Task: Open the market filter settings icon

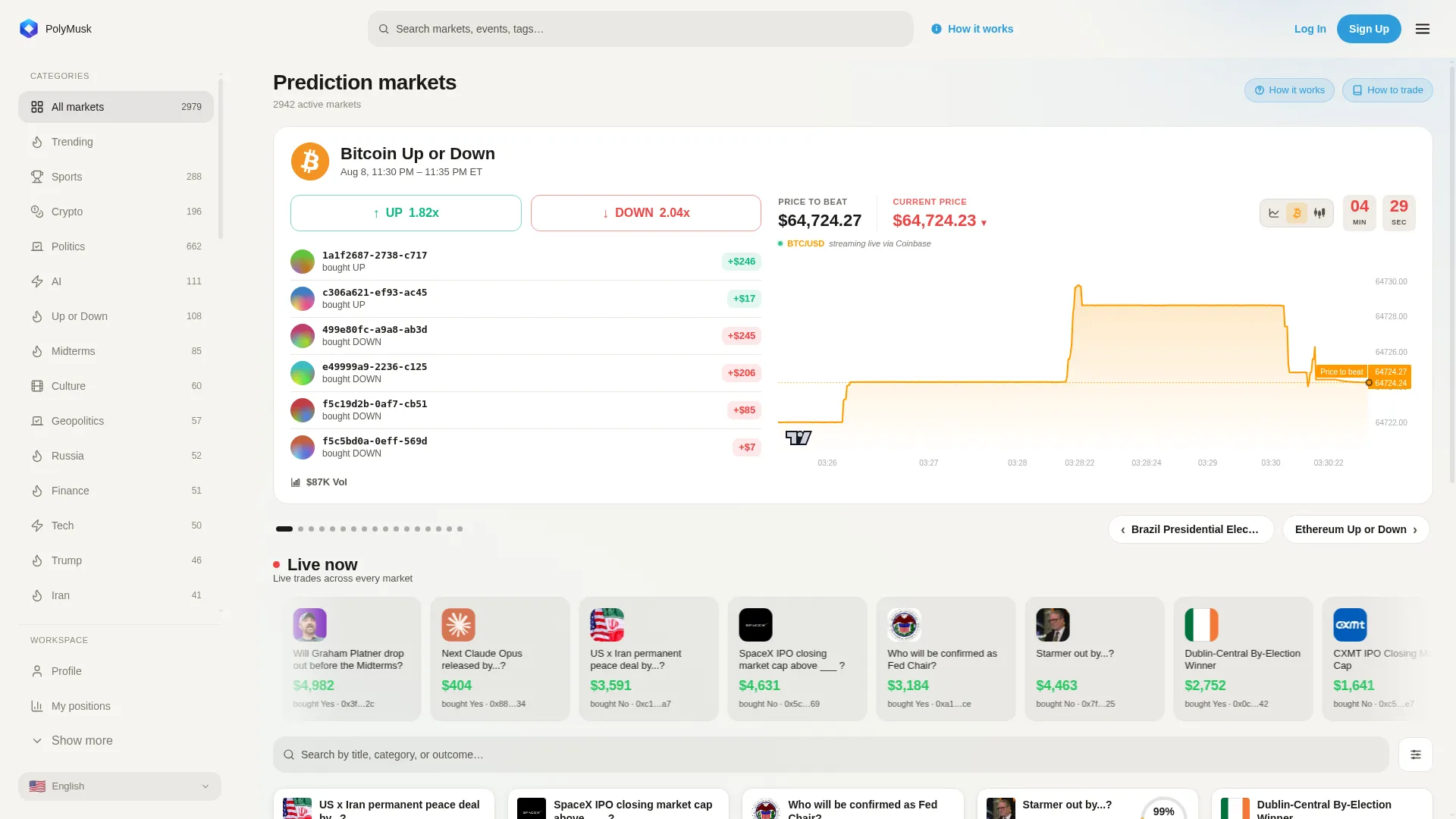Action: tap(1416, 755)
